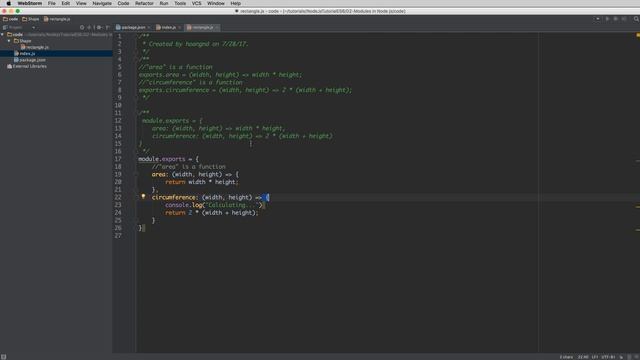Open the Window menu
The image size is (640, 360).
(x=216, y=3)
